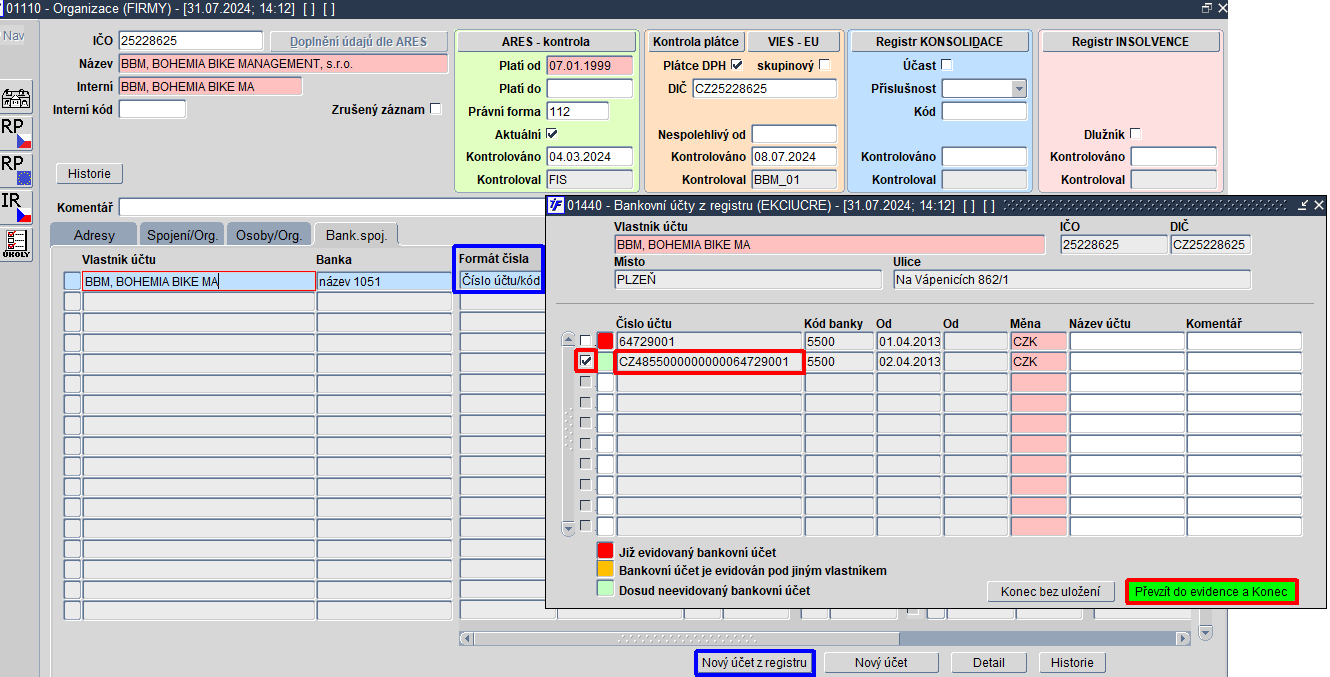Open the Detail button
This screenshot has height=677, width=1330.
[x=989, y=662]
